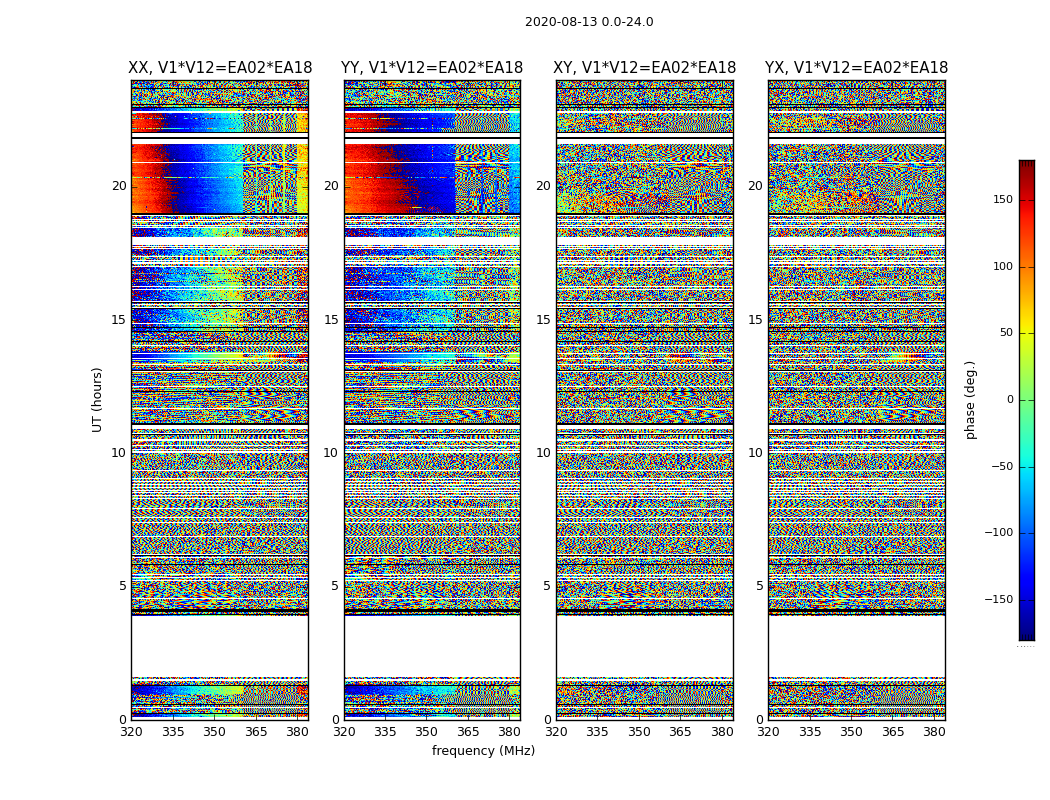The image size is (1050, 800).
Task: Click the 10 hour tick beside XX panel
Action: point(119,453)
